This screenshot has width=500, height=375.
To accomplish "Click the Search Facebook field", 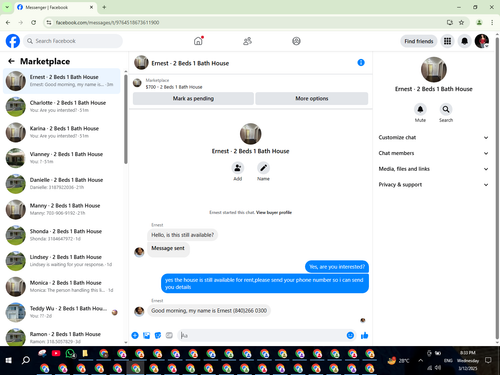I will click(x=73, y=41).
